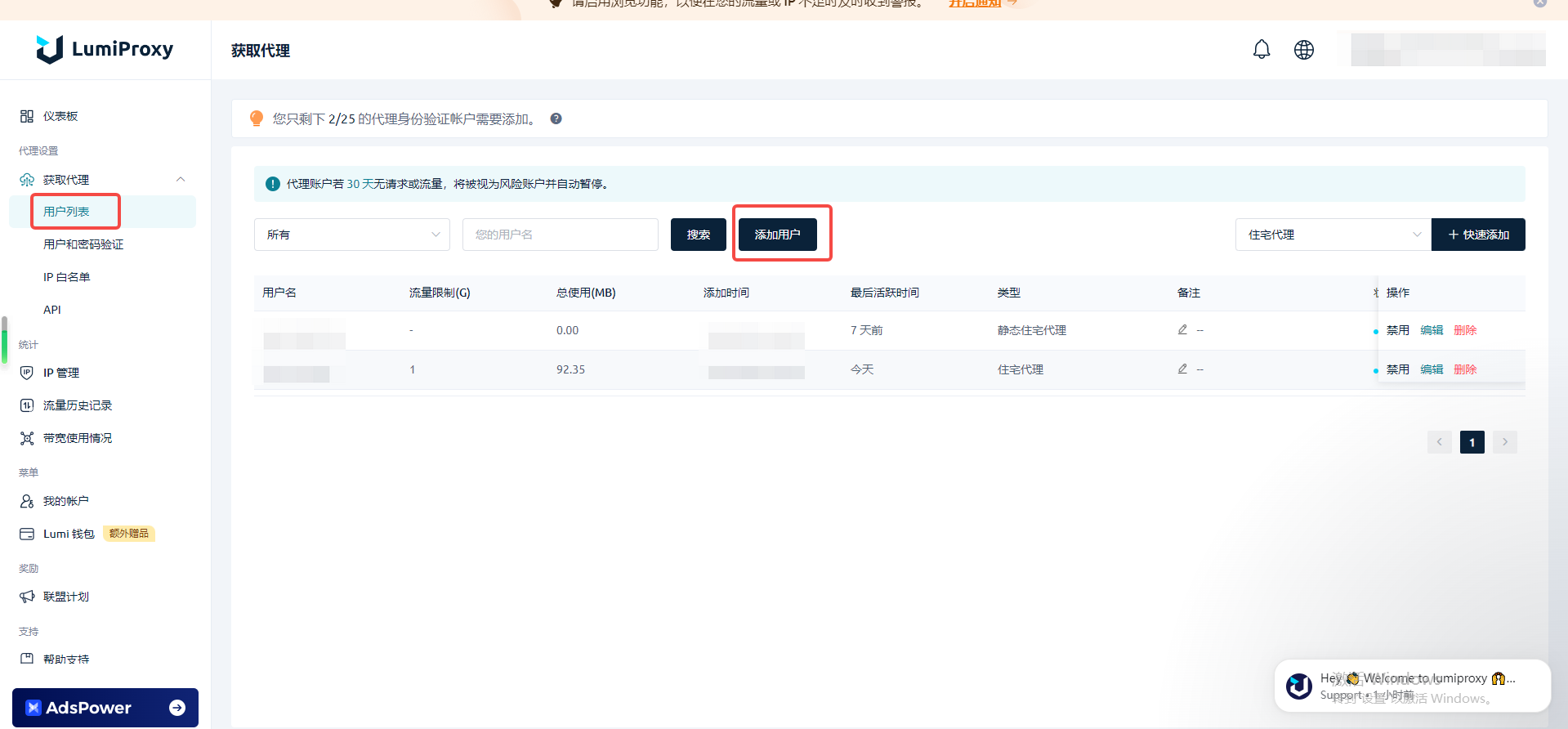Collapse the 获取代理 sidebar section
The height and width of the screenshot is (729, 1568).
click(181, 180)
